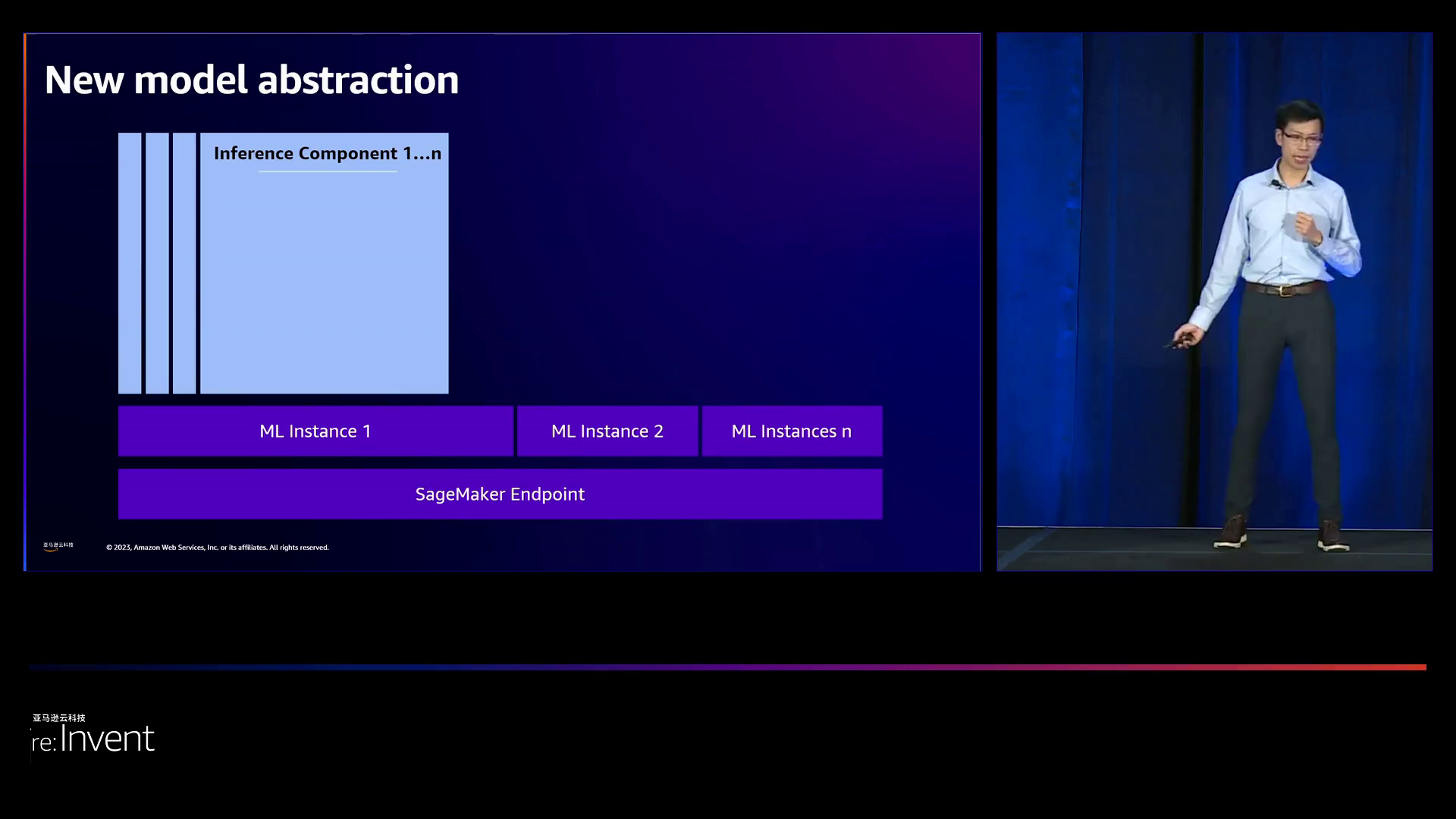
Task: Click the ML Instances n block
Action: pyautogui.click(x=792, y=431)
